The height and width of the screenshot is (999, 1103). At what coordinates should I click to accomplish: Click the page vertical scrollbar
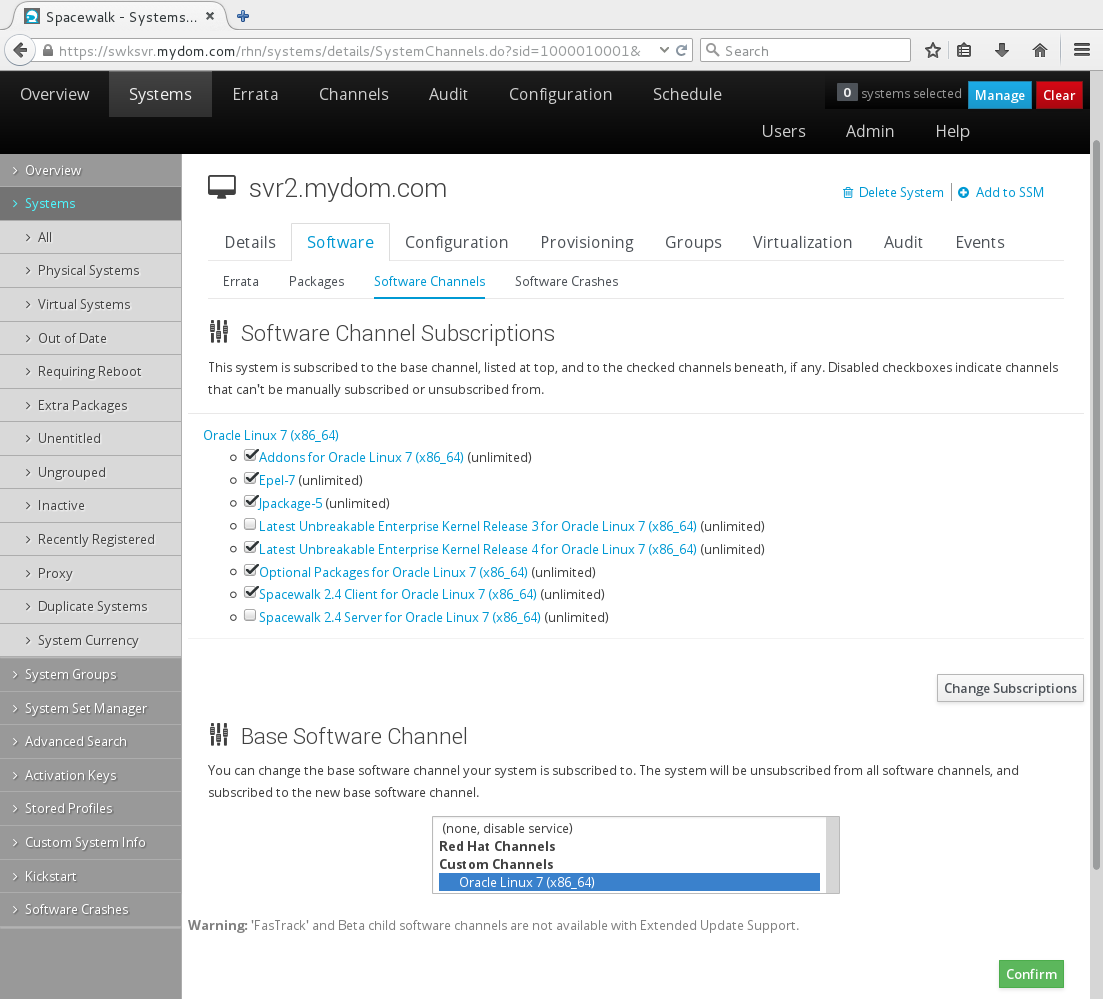click(x=1096, y=503)
